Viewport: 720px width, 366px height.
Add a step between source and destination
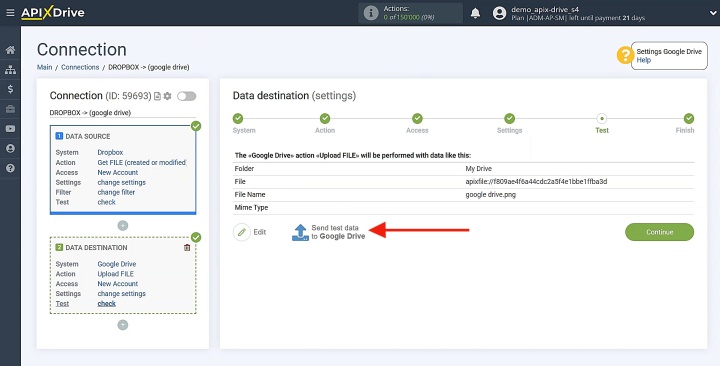pyautogui.click(x=123, y=225)
